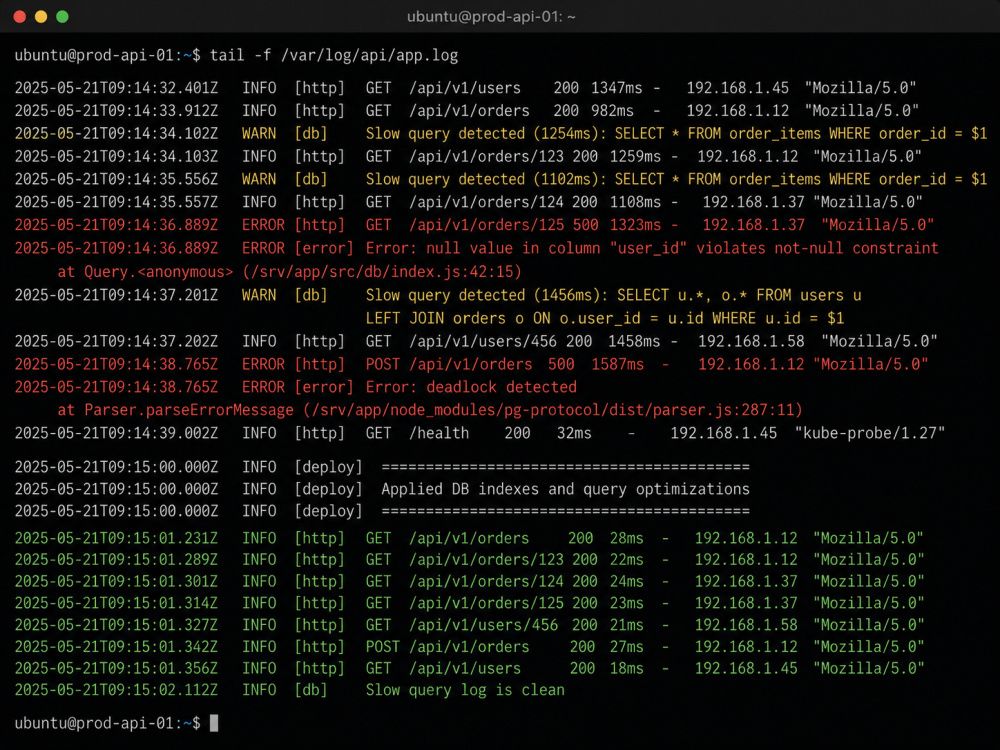The image size is (1000, 750).
Task: Click the cursor at the final shell prompt
Action: (x=214, y=723)
